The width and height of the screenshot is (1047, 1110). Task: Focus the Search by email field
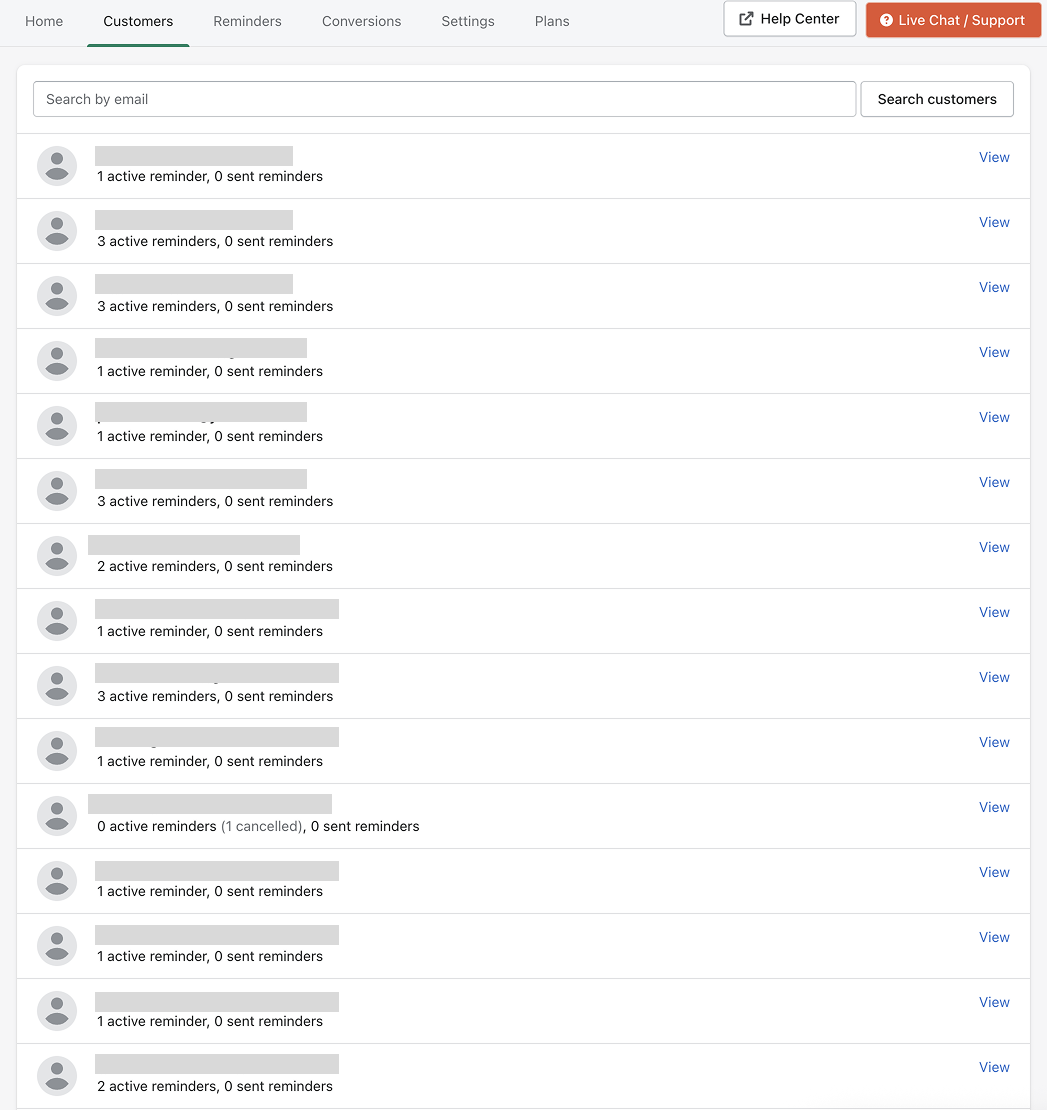coord(444,99)
